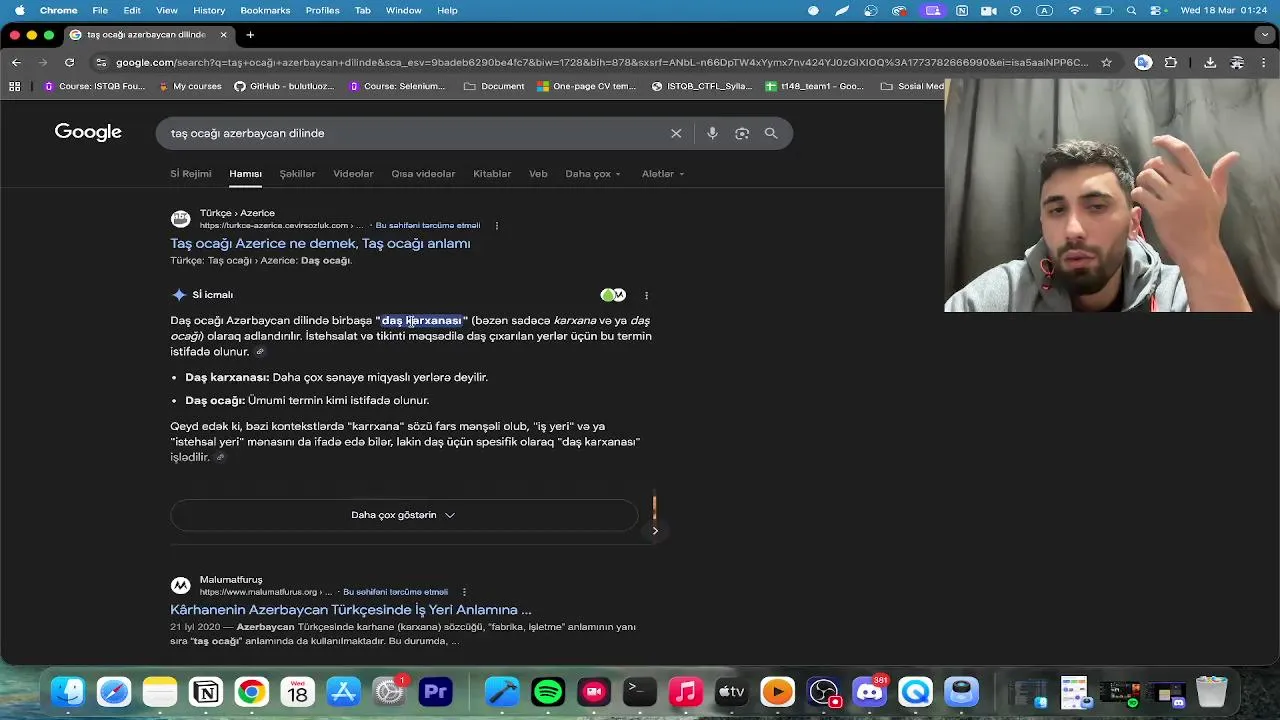Click 'Bu səhifəni tərcümə etməli' under Malumatfuruş
Viewport: 1280px width, 720px height.
[395, 592]
